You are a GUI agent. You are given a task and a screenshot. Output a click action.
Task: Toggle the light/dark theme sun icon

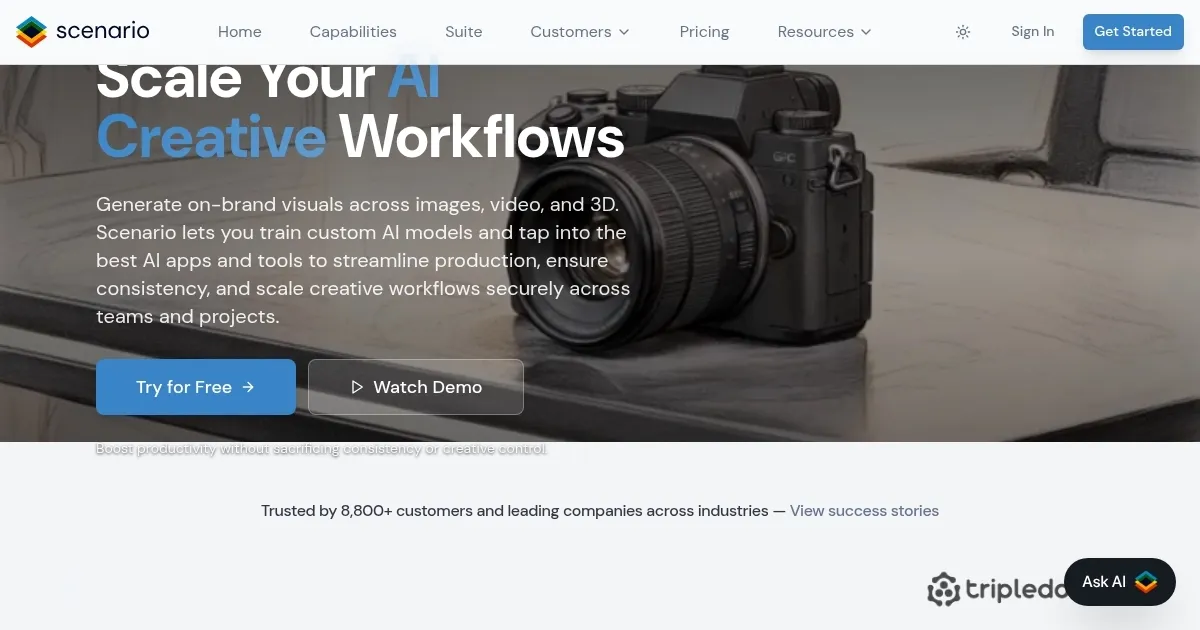point(963,32)
